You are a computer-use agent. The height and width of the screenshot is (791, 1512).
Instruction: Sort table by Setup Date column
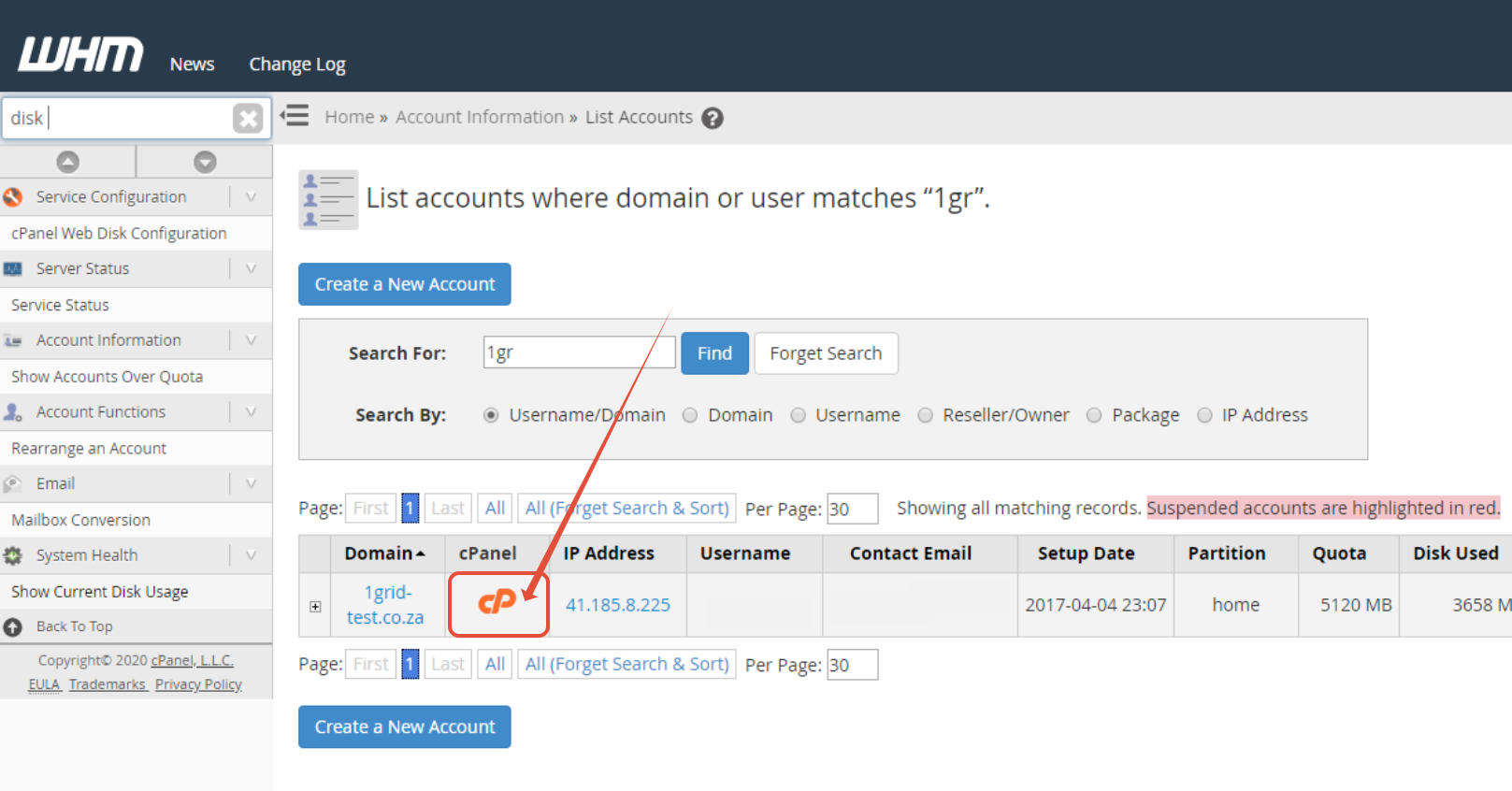coord(1086,554)
